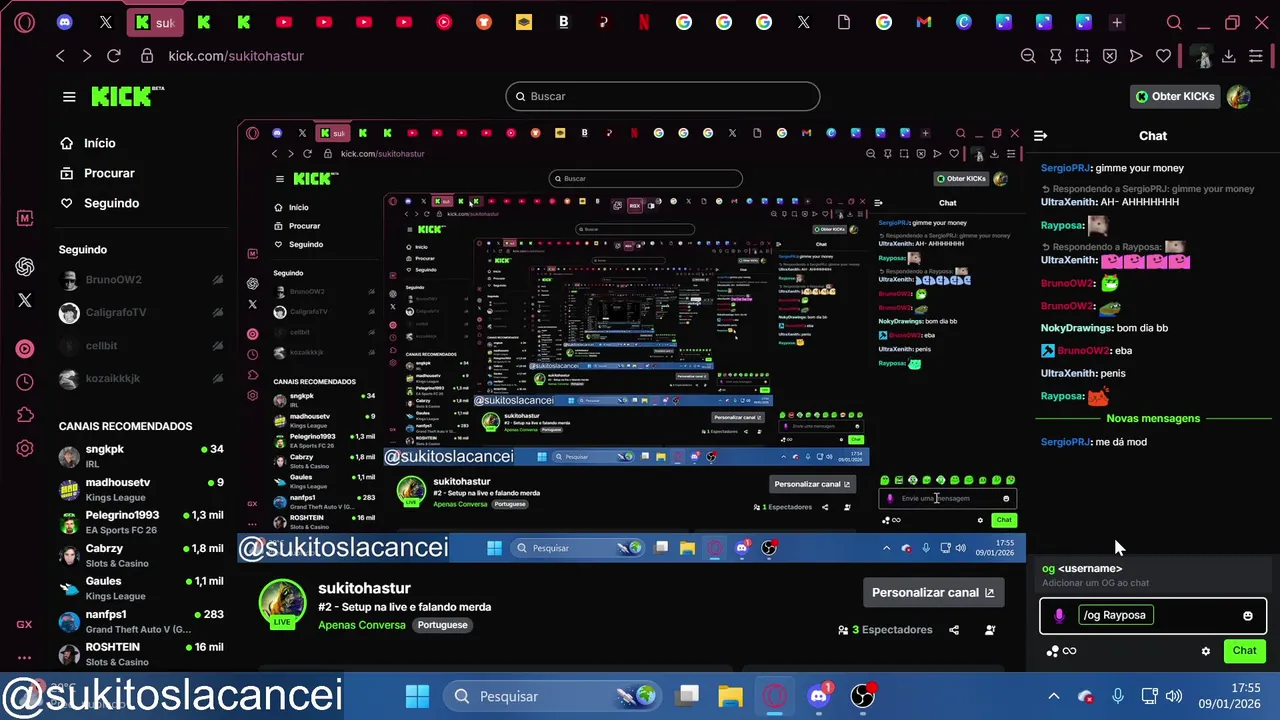Open settings gear in Opera sidebar
This screenshot has width=1280, height=720.
[x=25, y=449]
